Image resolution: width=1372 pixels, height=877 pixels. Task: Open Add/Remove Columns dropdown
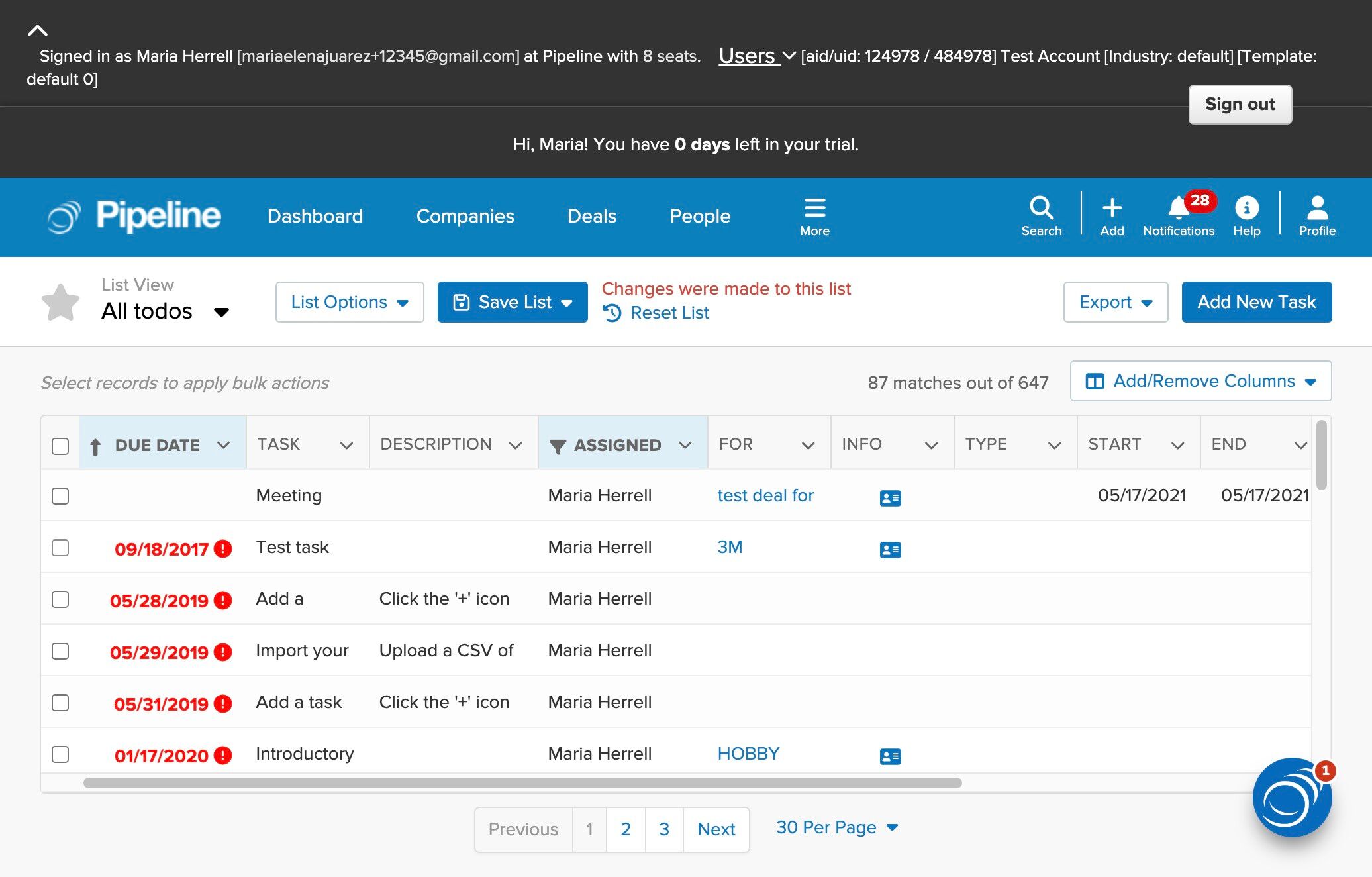[x=1200, y=381]
